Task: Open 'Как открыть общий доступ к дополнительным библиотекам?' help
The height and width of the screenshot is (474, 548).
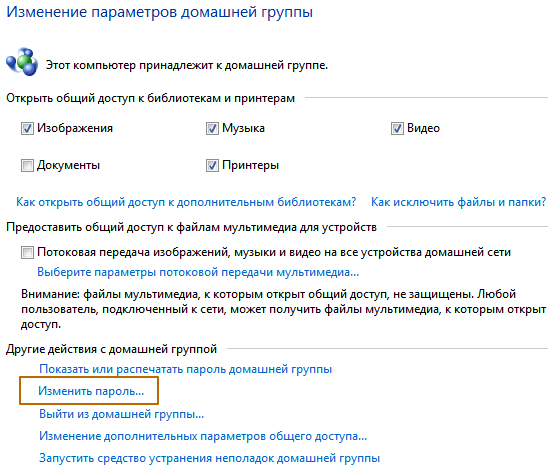Action: click(186, 202)
